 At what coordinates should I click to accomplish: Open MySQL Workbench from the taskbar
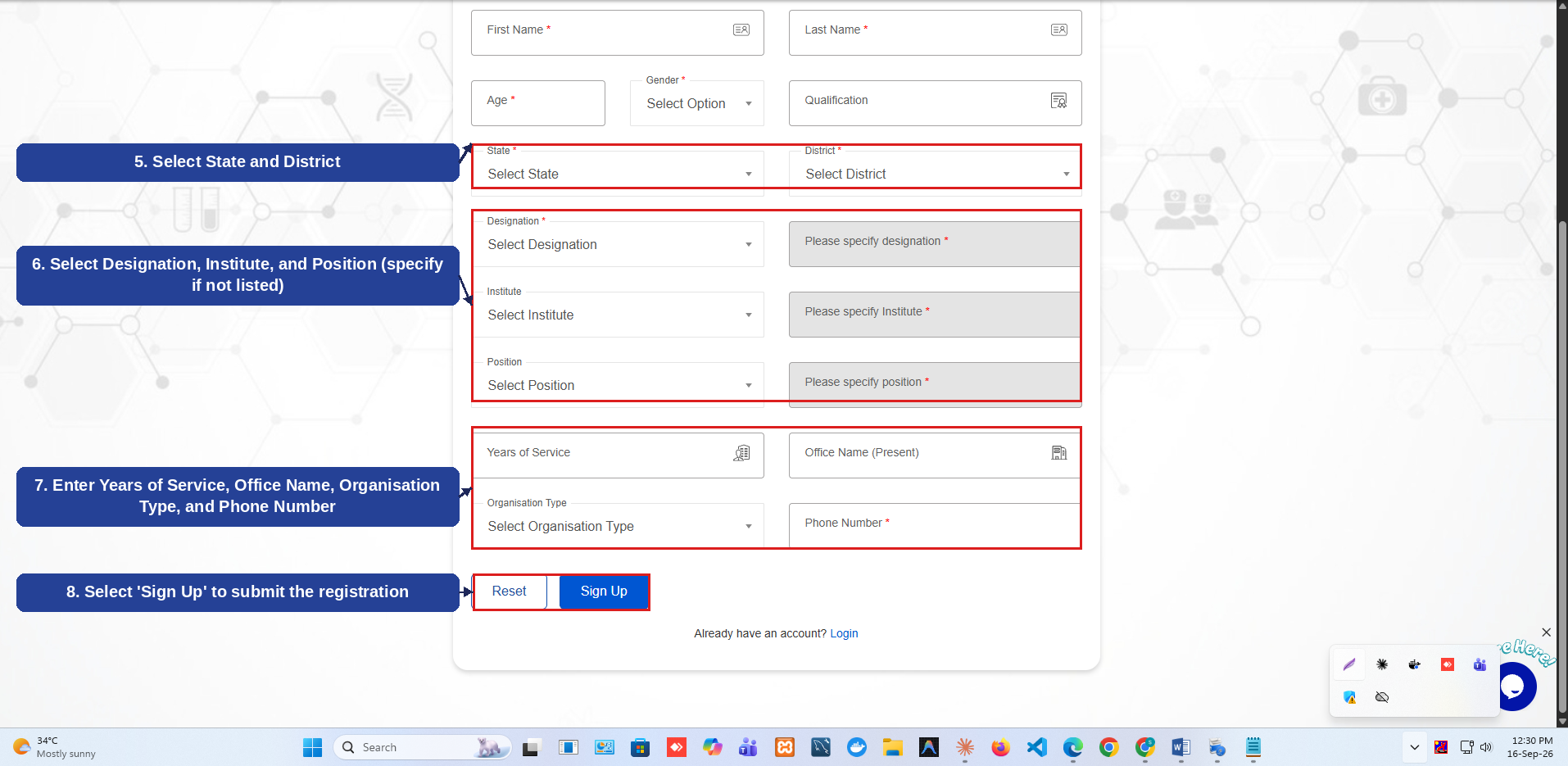pos(821,747)
